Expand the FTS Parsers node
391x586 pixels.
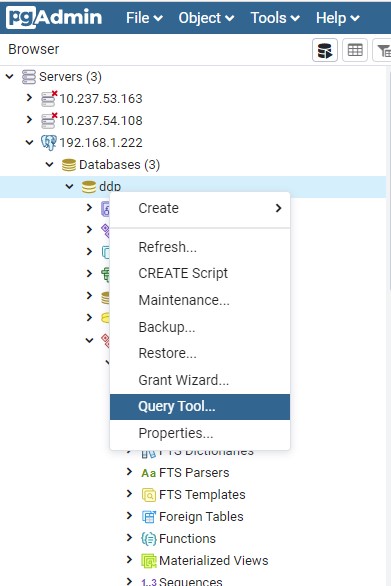[129, 472]
